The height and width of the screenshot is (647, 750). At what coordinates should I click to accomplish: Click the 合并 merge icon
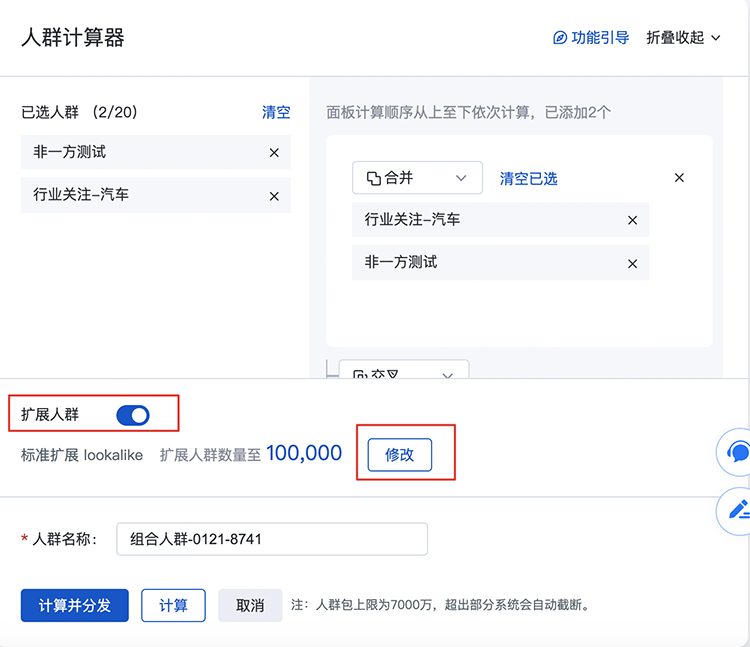374,178
